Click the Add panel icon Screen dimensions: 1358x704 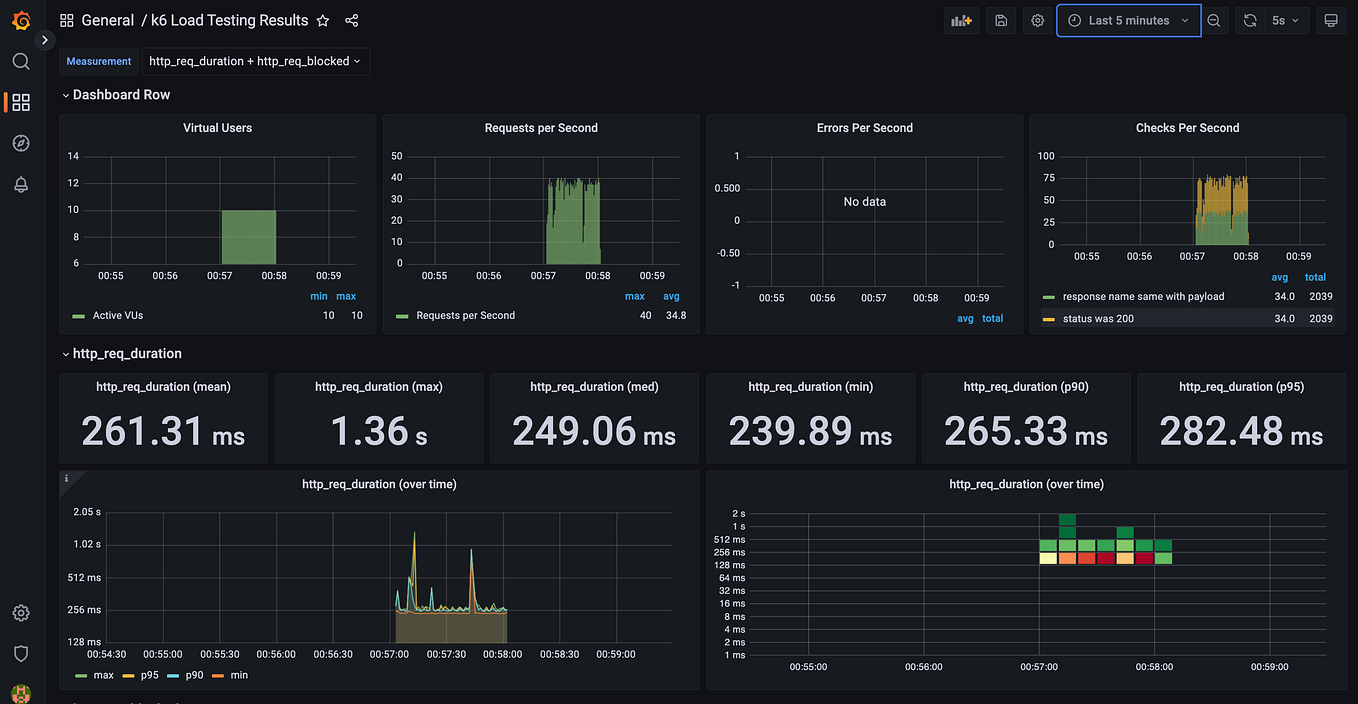[x=962, y=21]
